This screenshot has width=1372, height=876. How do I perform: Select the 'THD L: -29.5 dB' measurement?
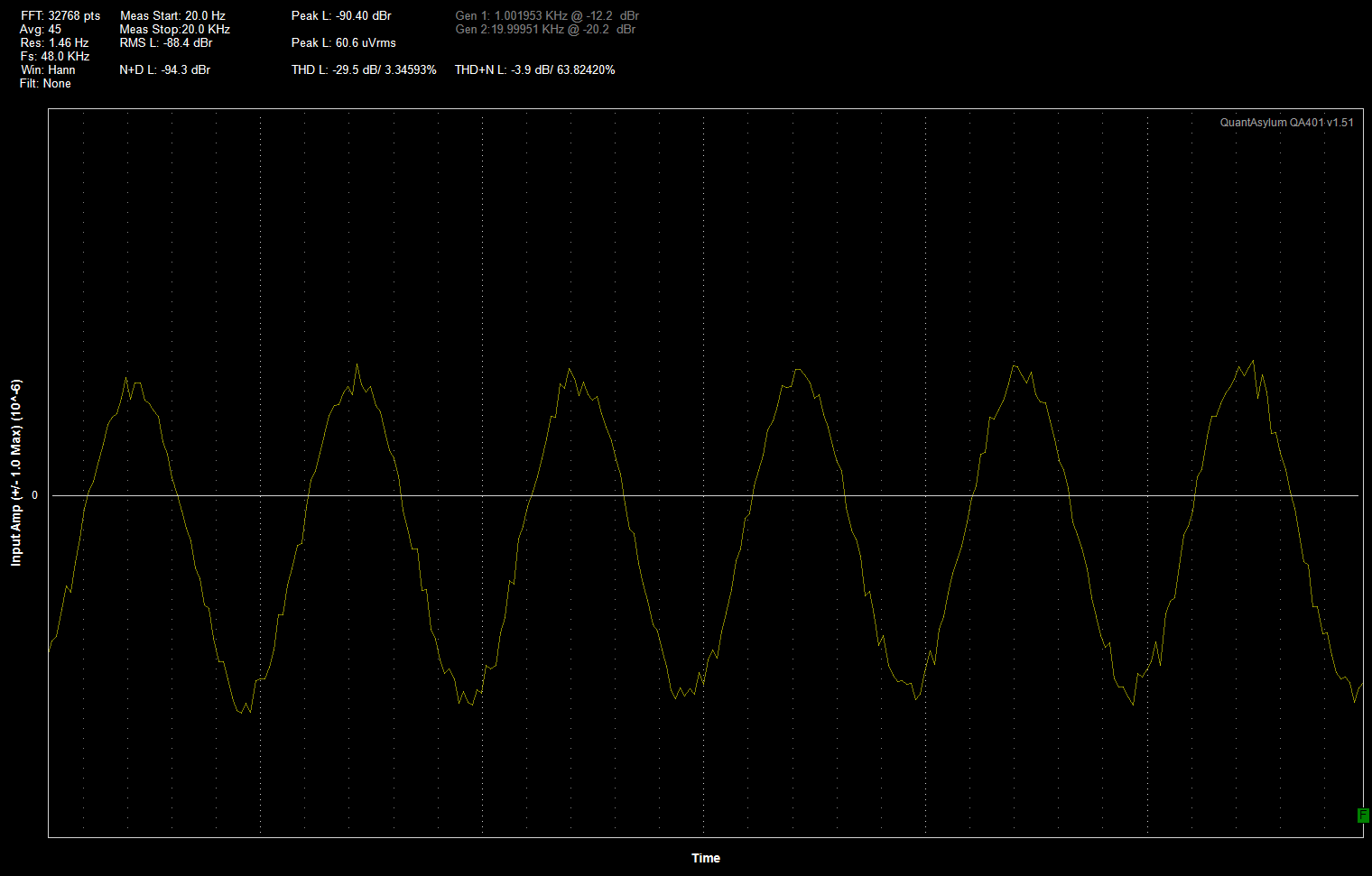pos(364,70)
